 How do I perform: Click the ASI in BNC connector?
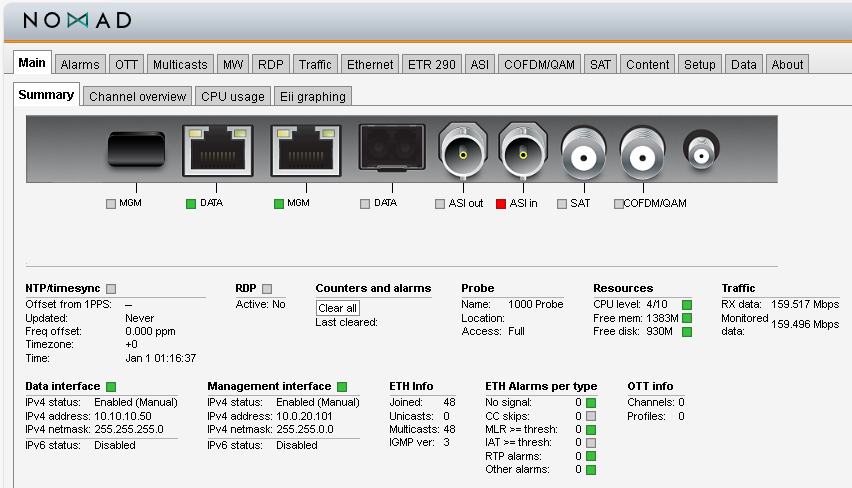tap(523, 151)
